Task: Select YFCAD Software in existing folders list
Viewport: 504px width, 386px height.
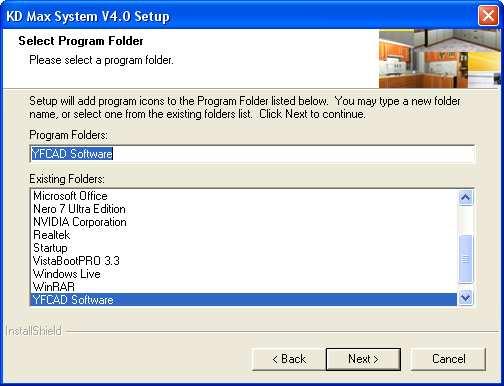Action: pos(243,300)
